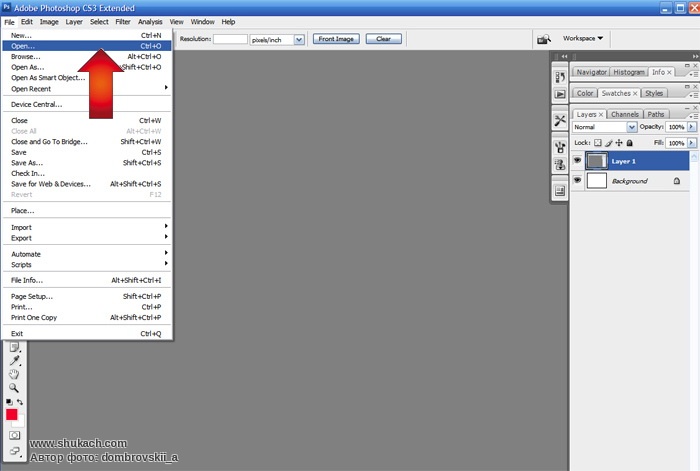This screenshot has height=471, width=700.
Task: Swap foreground and background colors
Action: (x=20, y=402)
